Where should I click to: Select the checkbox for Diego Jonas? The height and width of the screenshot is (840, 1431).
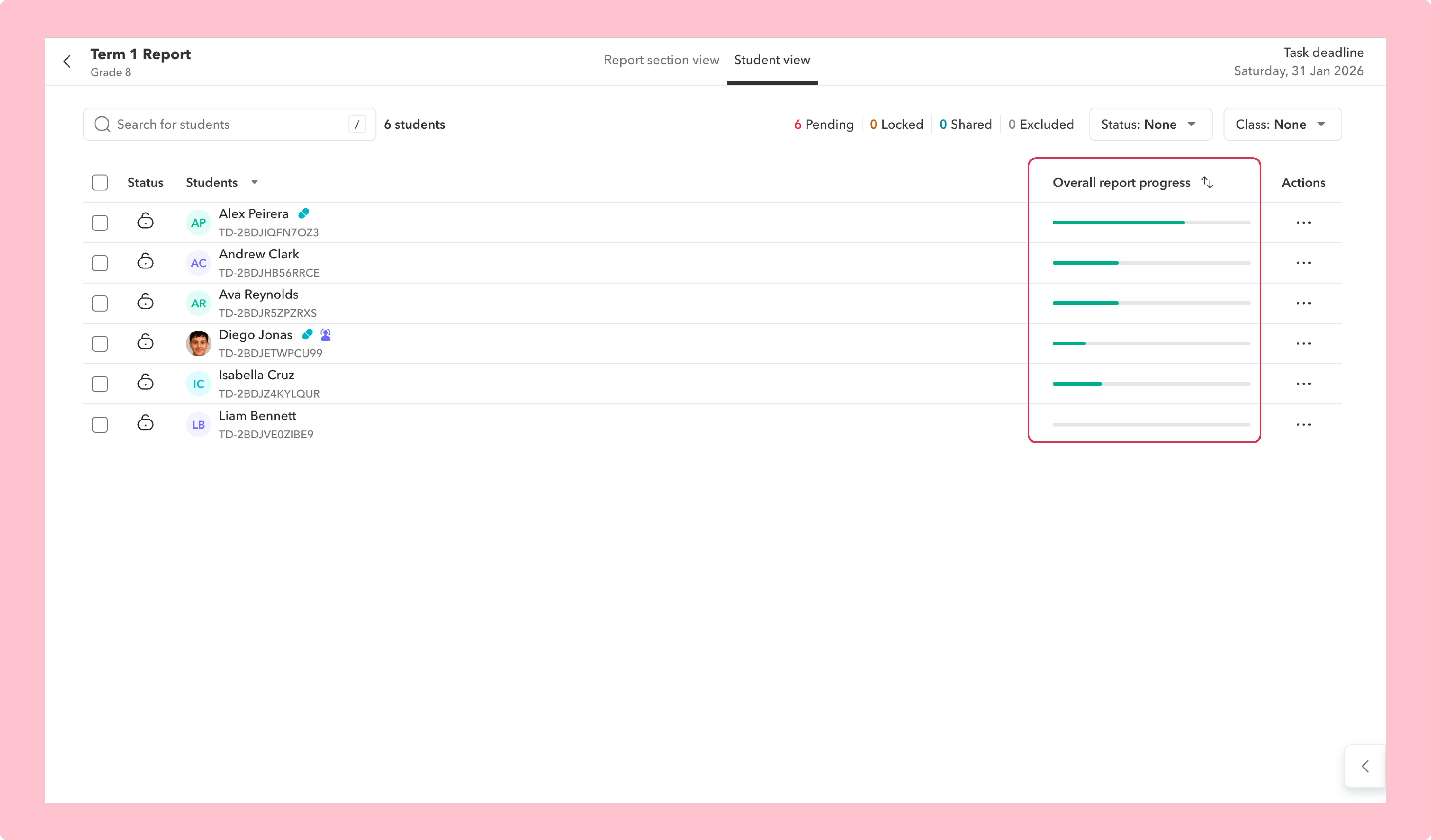click(100, 343)
